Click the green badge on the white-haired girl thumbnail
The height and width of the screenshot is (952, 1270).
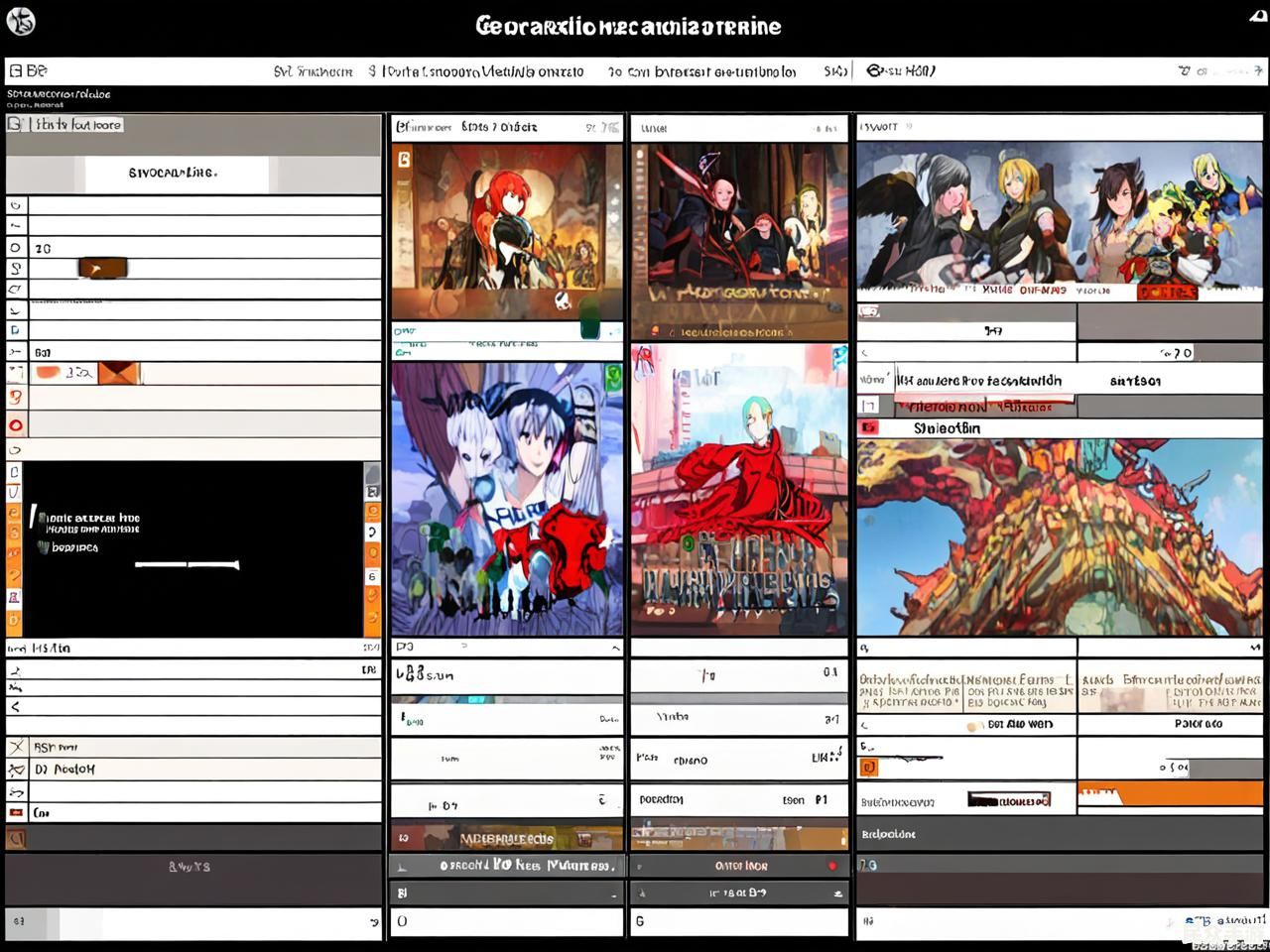[612, 376]
